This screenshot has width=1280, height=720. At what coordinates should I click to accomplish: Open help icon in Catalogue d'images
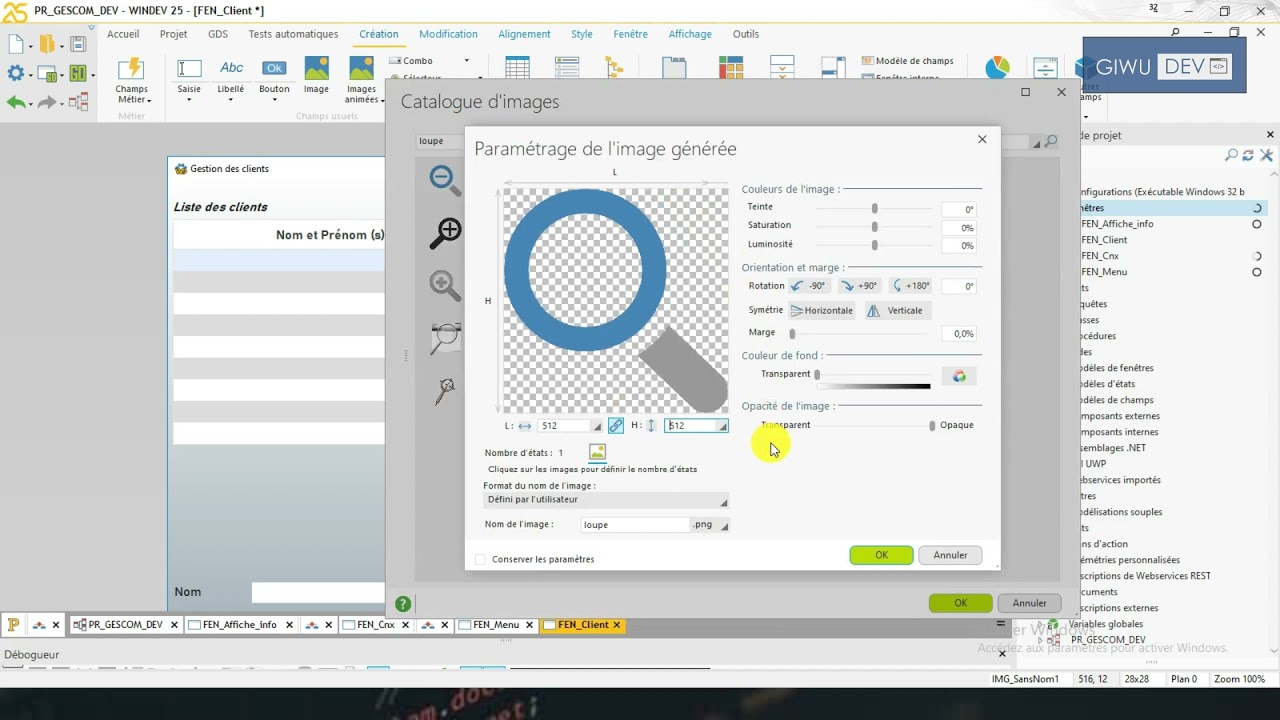point(403,604)
